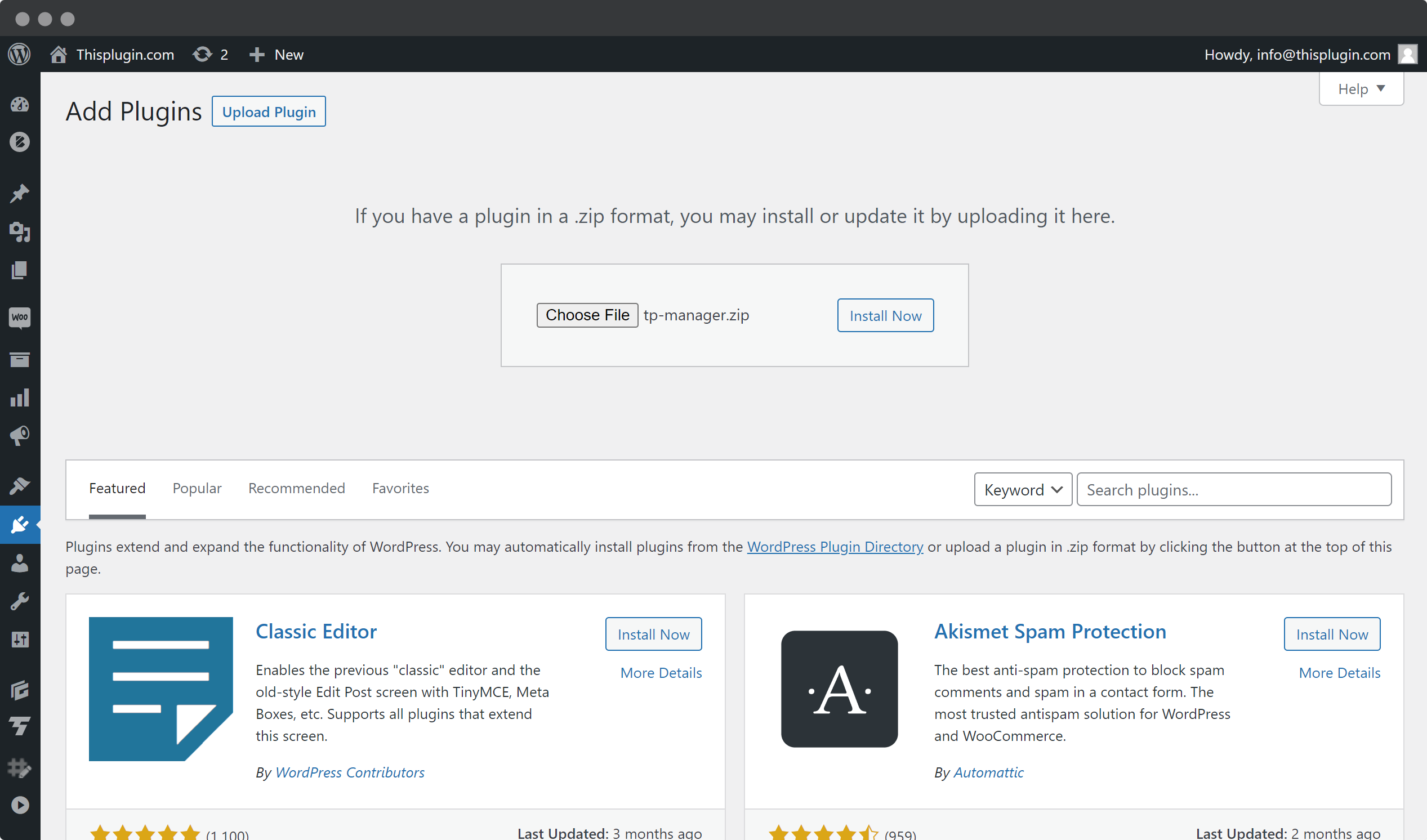The image size is (1427, 840).
Task: Click the Upload Plugin button
Action: 269,111
